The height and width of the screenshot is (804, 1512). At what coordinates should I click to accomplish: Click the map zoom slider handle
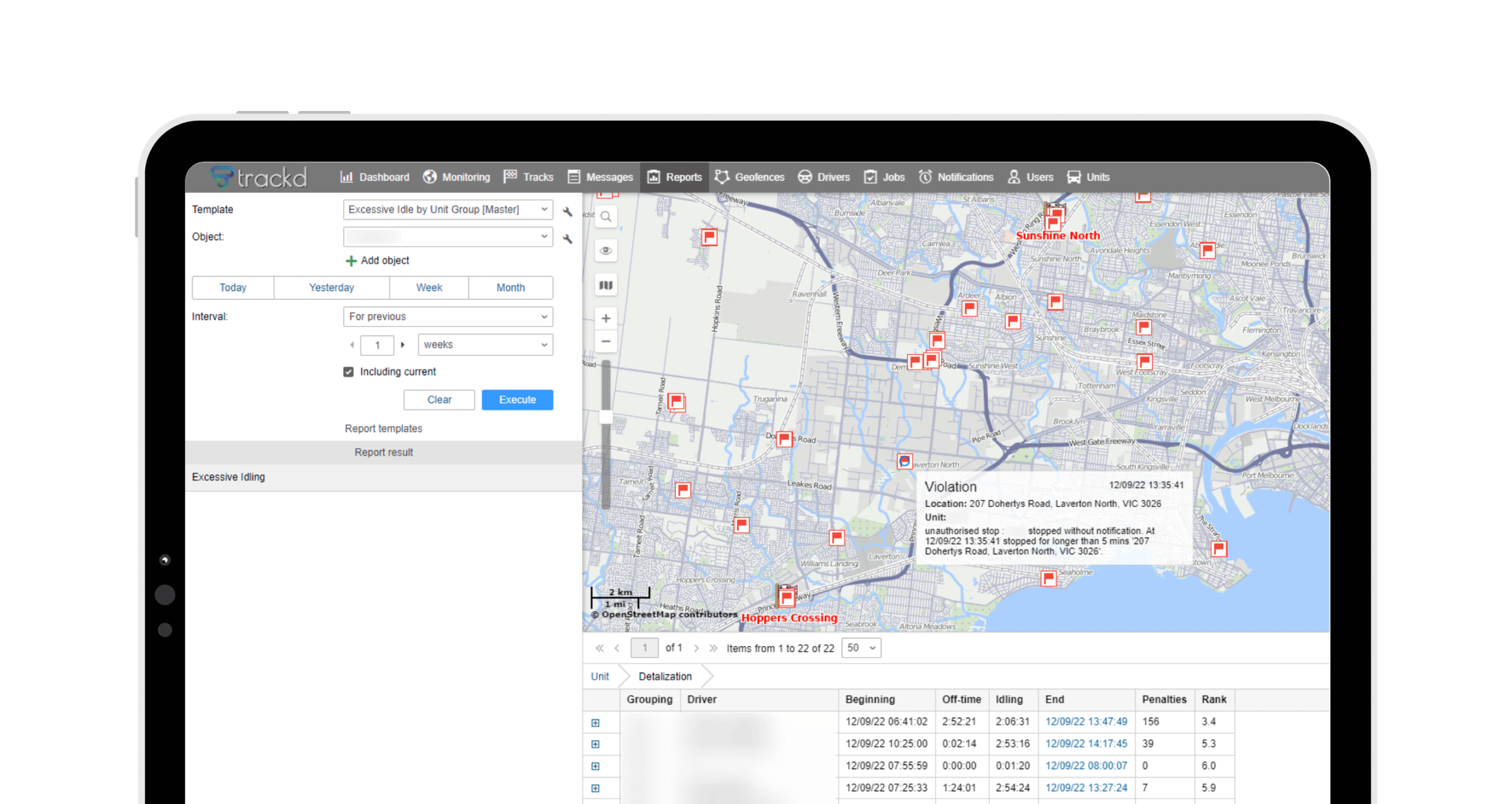(605, 417)
